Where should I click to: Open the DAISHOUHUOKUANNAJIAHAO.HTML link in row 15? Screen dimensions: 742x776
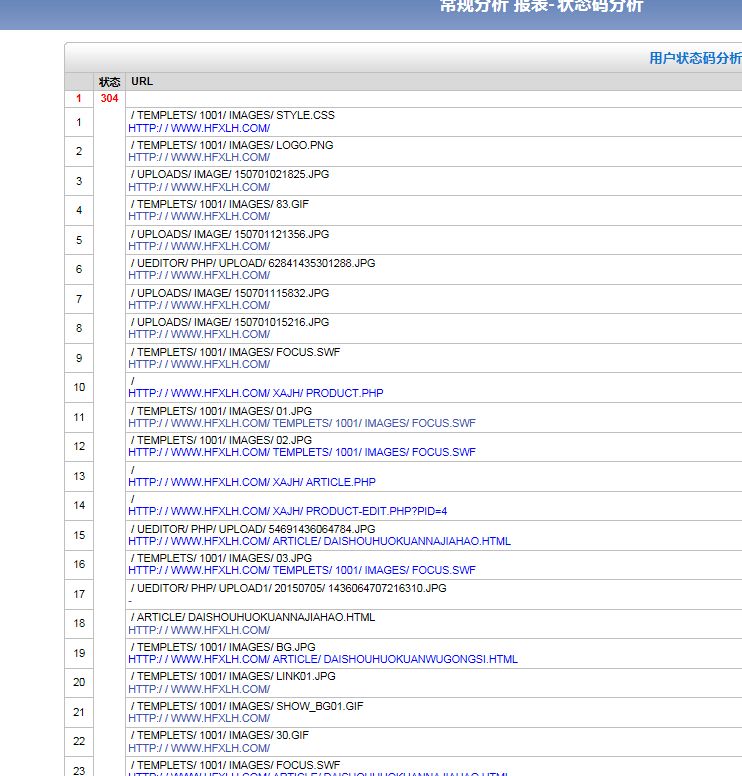[x=319, y=541]
